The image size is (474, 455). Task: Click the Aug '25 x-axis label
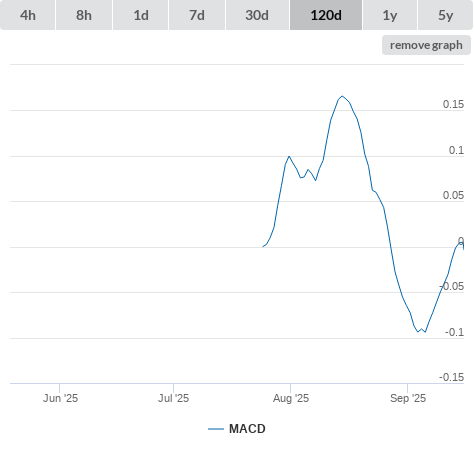point(291,398)
